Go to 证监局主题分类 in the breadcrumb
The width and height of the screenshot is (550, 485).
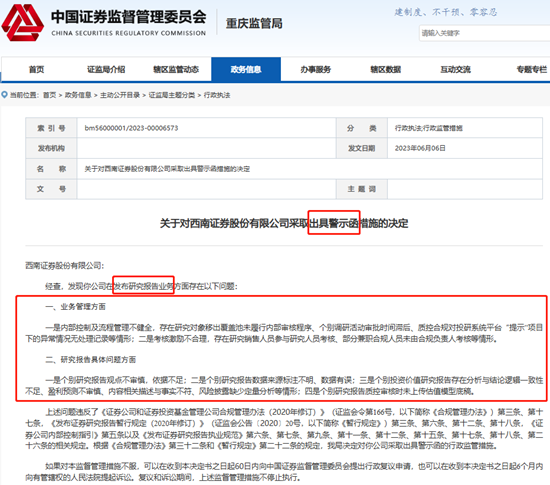(172, 95)
